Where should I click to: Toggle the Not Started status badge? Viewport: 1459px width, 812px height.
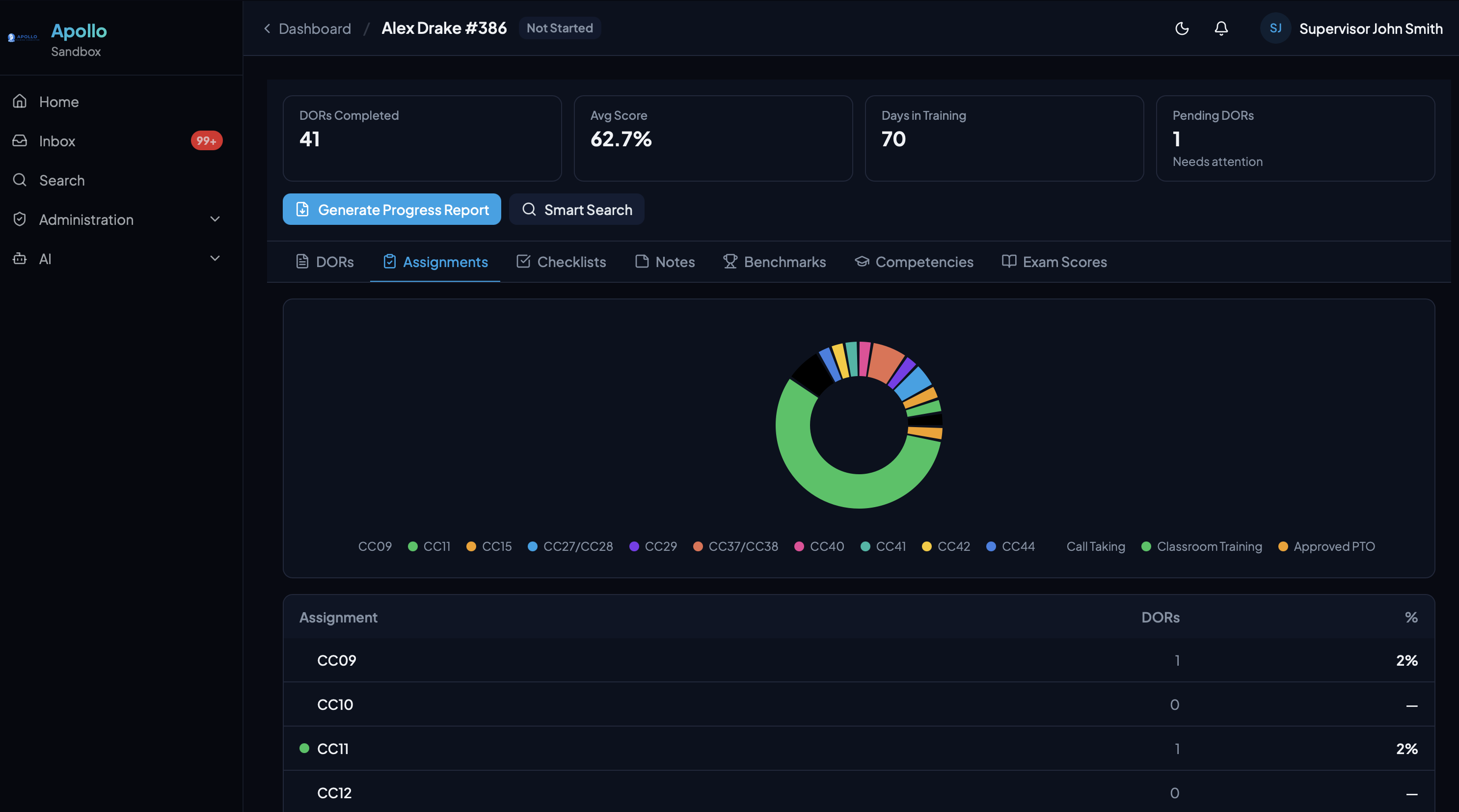(x=560, y=28)
